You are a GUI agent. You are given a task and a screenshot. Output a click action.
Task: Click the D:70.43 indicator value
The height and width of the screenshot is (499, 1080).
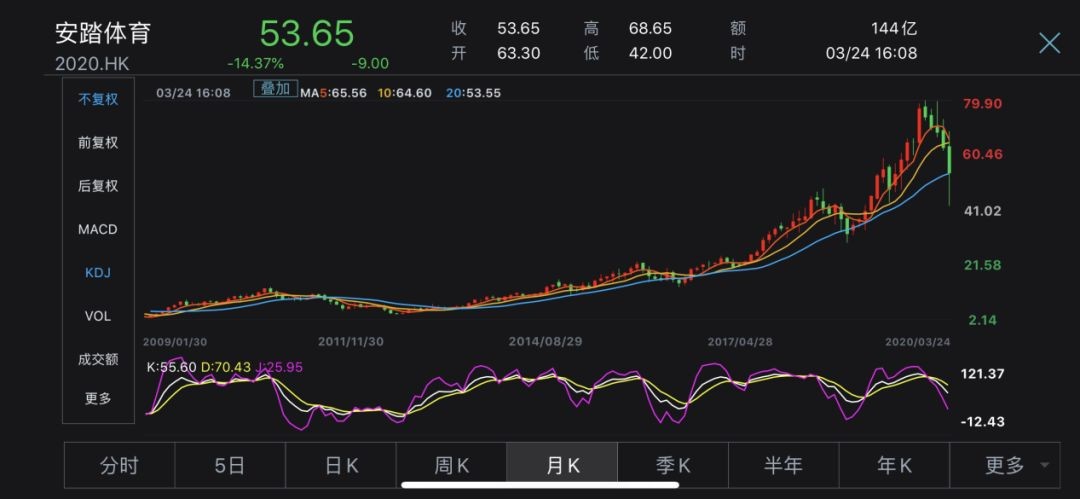click(225, 369)
